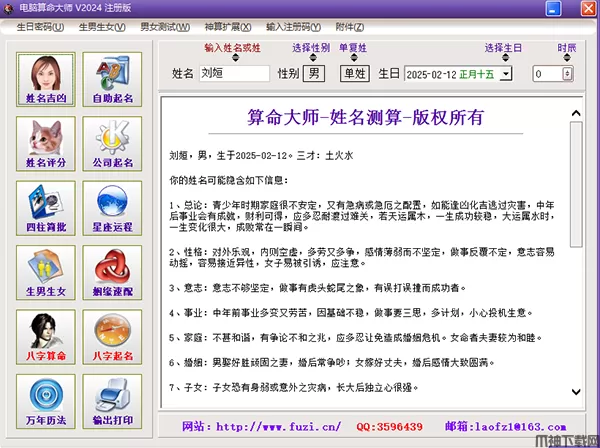Click the line starting 3、意志

[x=318, y=288]
